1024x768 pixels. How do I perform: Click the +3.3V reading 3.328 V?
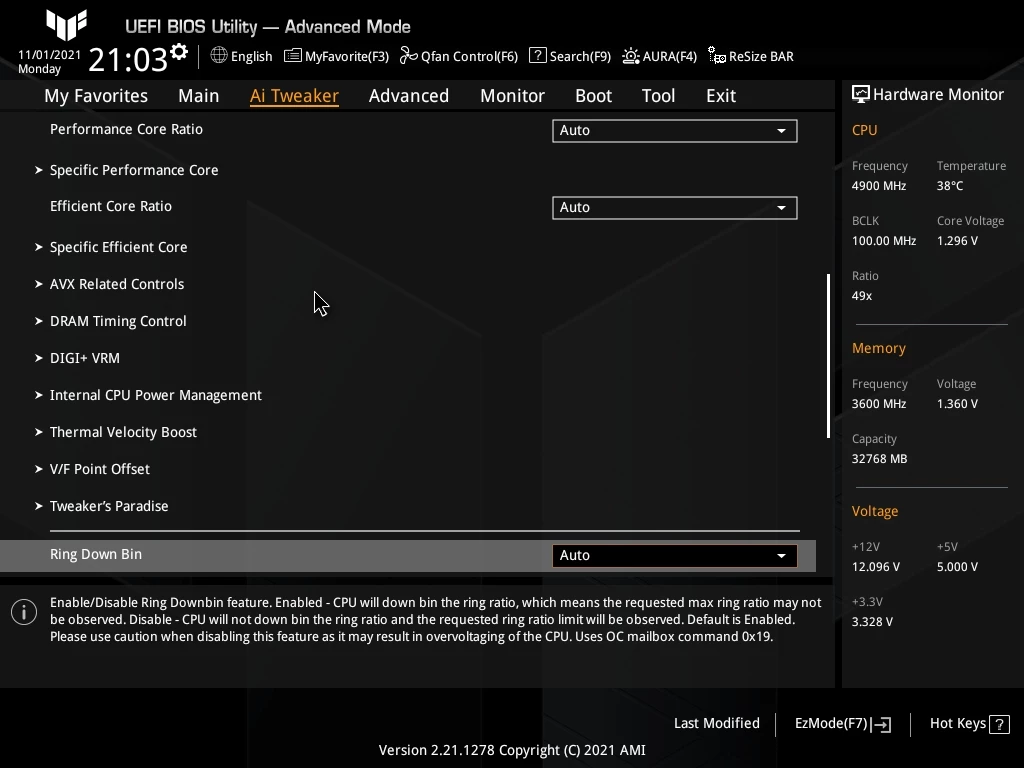tap(872, 622)
